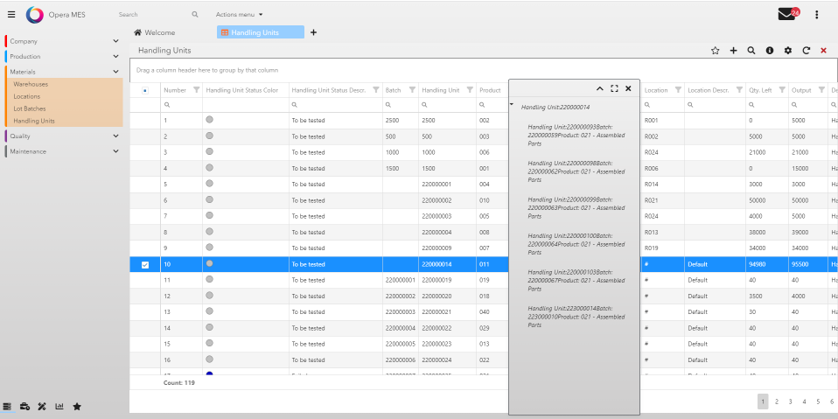This screenshot has height=419, width=838.
Task: Add a new tab with plus icon
Action: pos(313,33)
